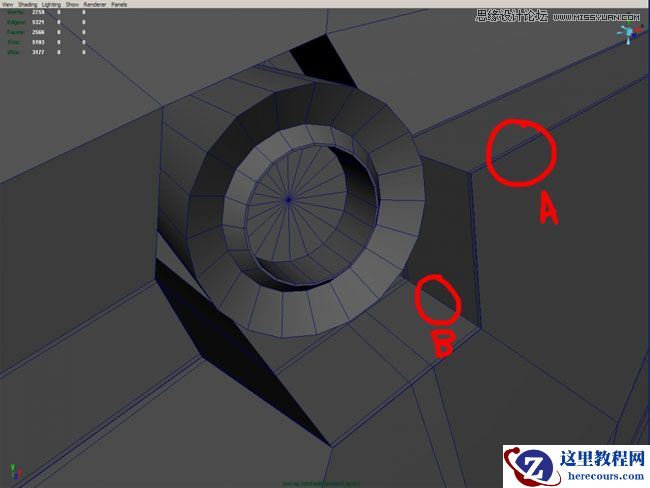Click the Edges label in the poly count HUD
The image size is (650, 488).
16,22
